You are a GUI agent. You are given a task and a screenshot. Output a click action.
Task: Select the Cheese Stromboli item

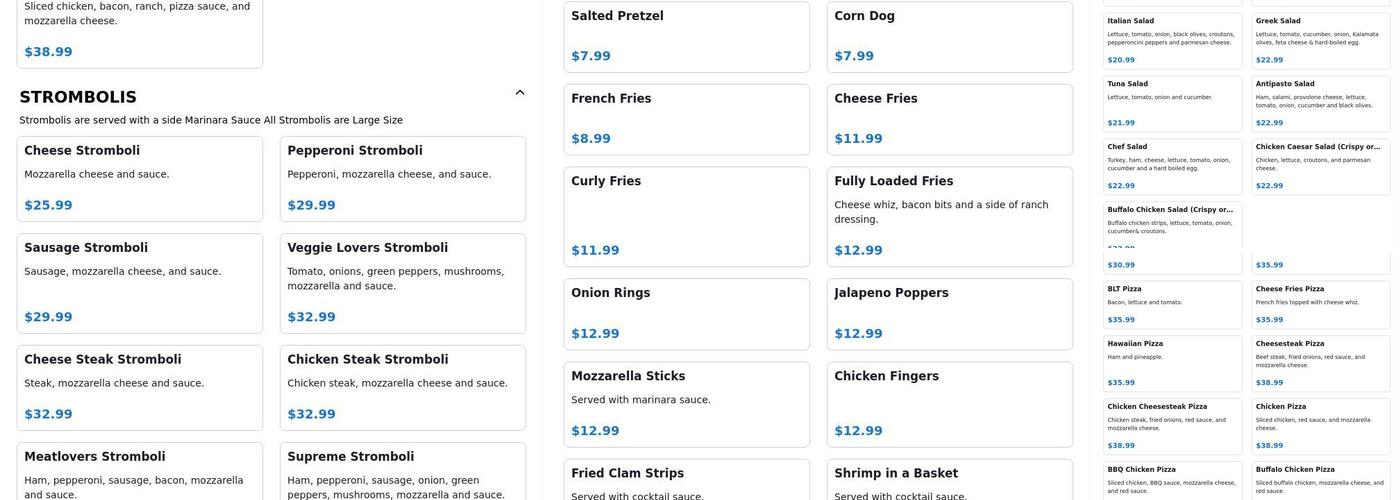tap(140, 178)
